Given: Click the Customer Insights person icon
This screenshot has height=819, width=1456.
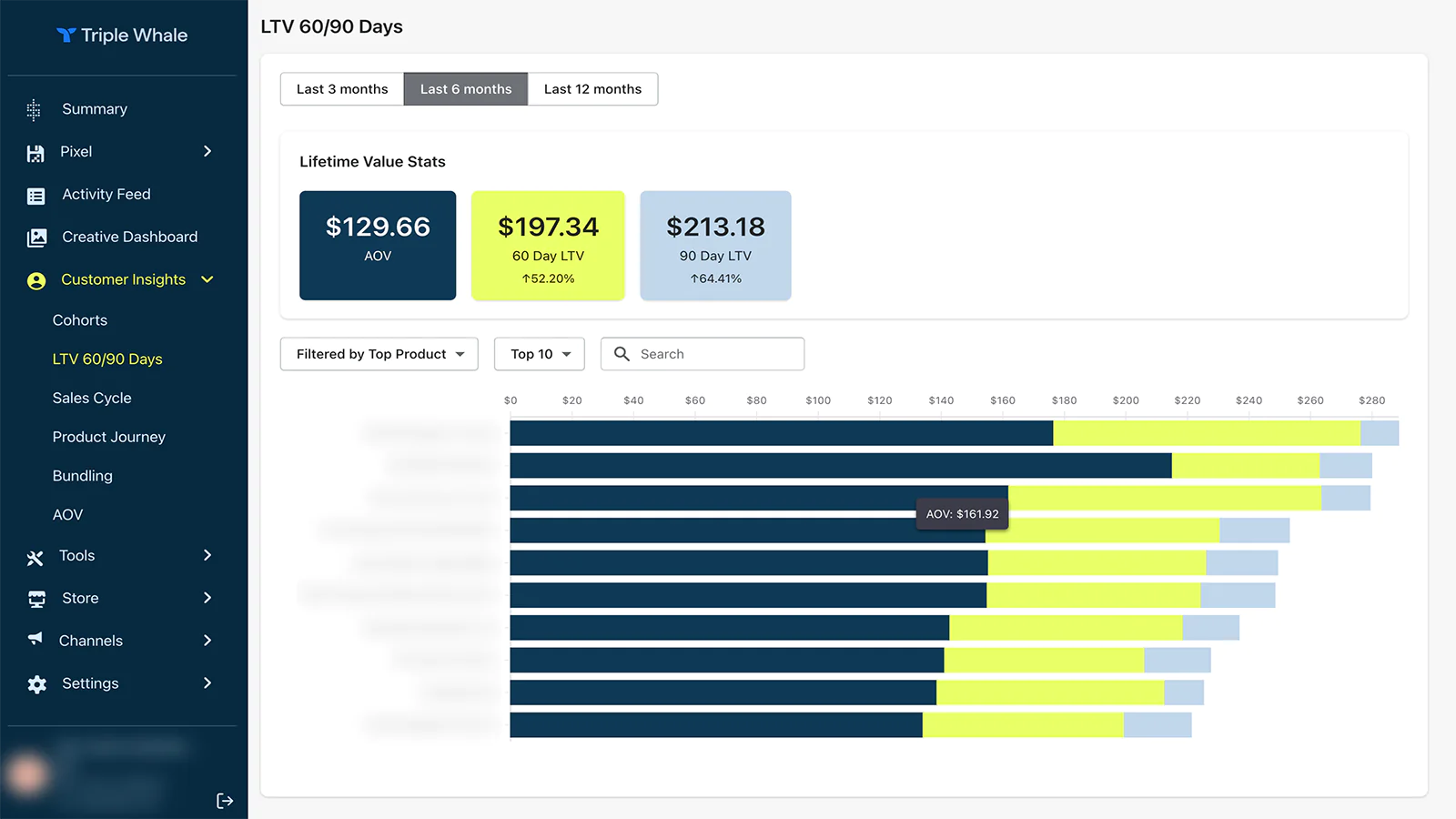Looking at the screenshot, I should click(36, 281).
